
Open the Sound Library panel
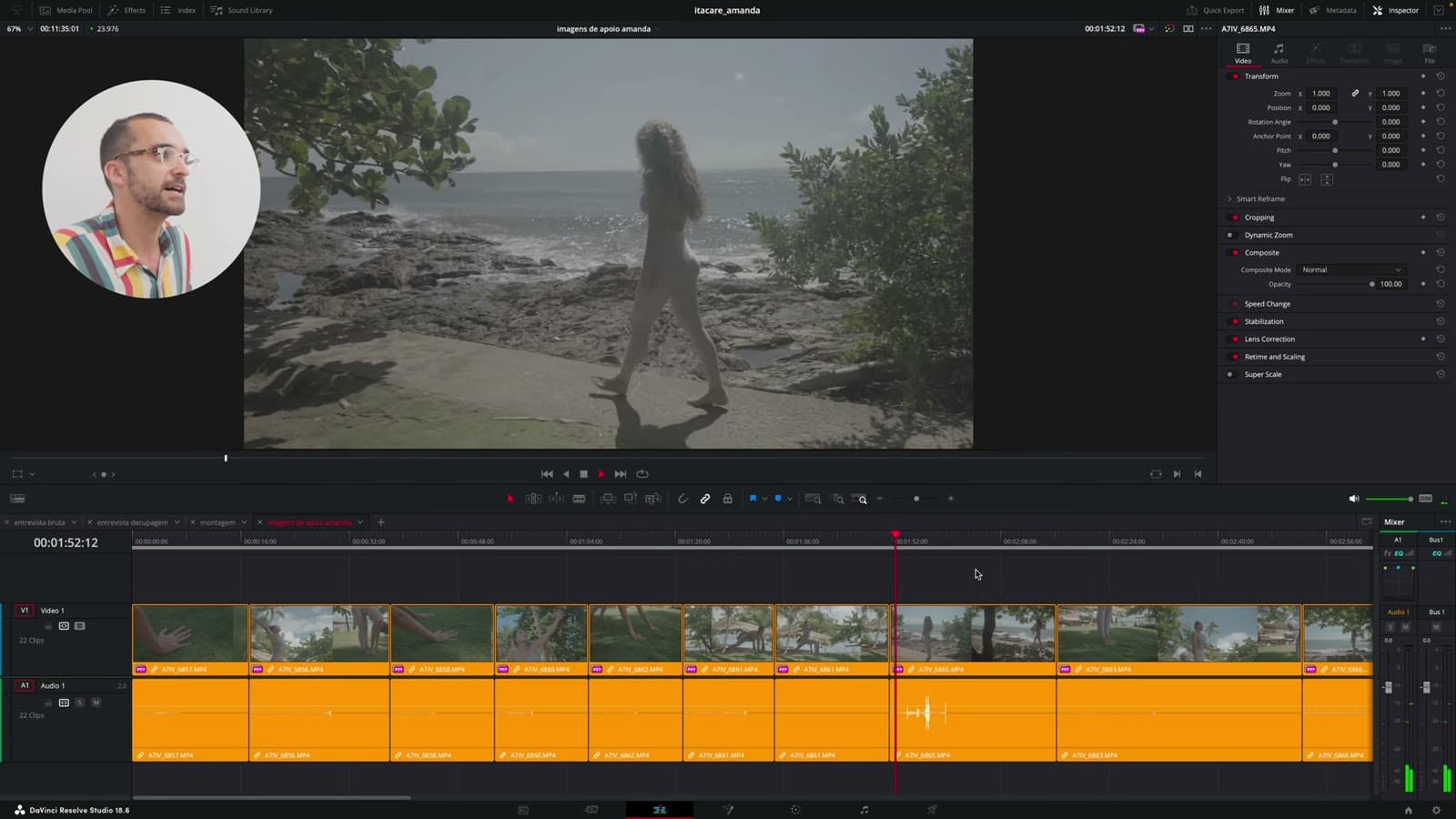[x=241, y=10]
